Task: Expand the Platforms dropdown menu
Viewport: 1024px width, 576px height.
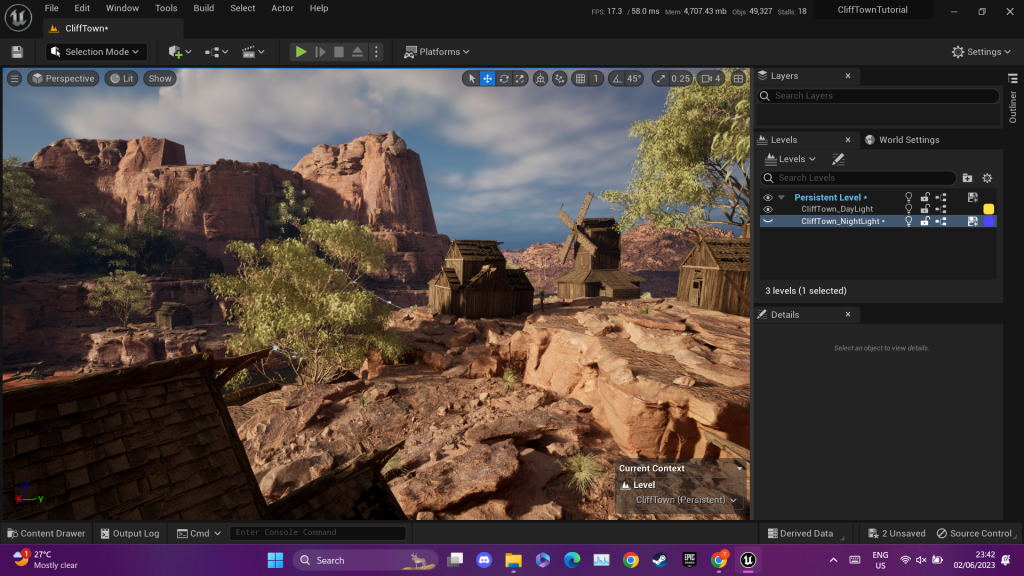Action: 437,52
